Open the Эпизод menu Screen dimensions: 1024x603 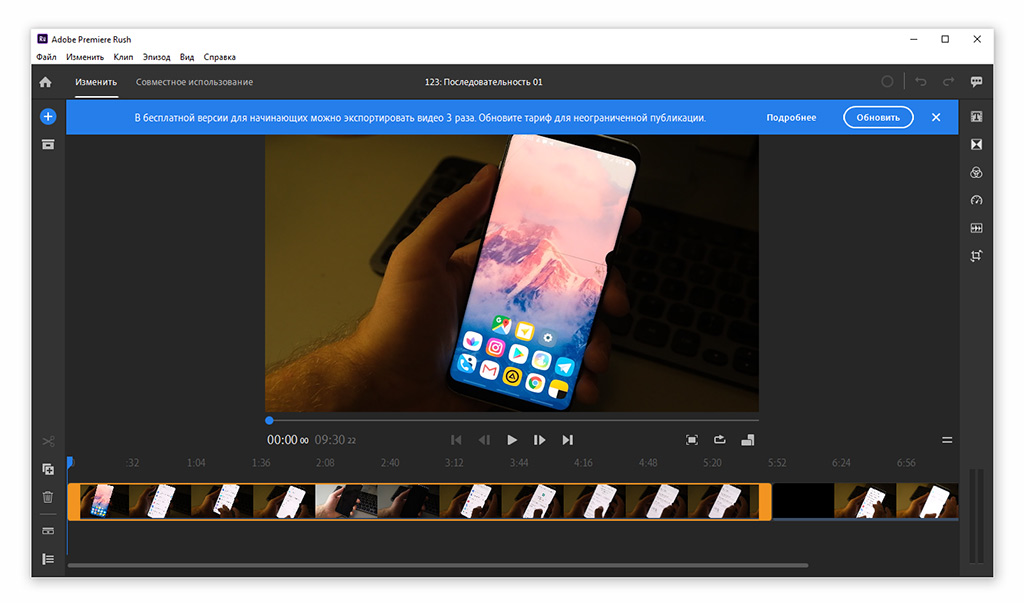click(x=157, y=57)
